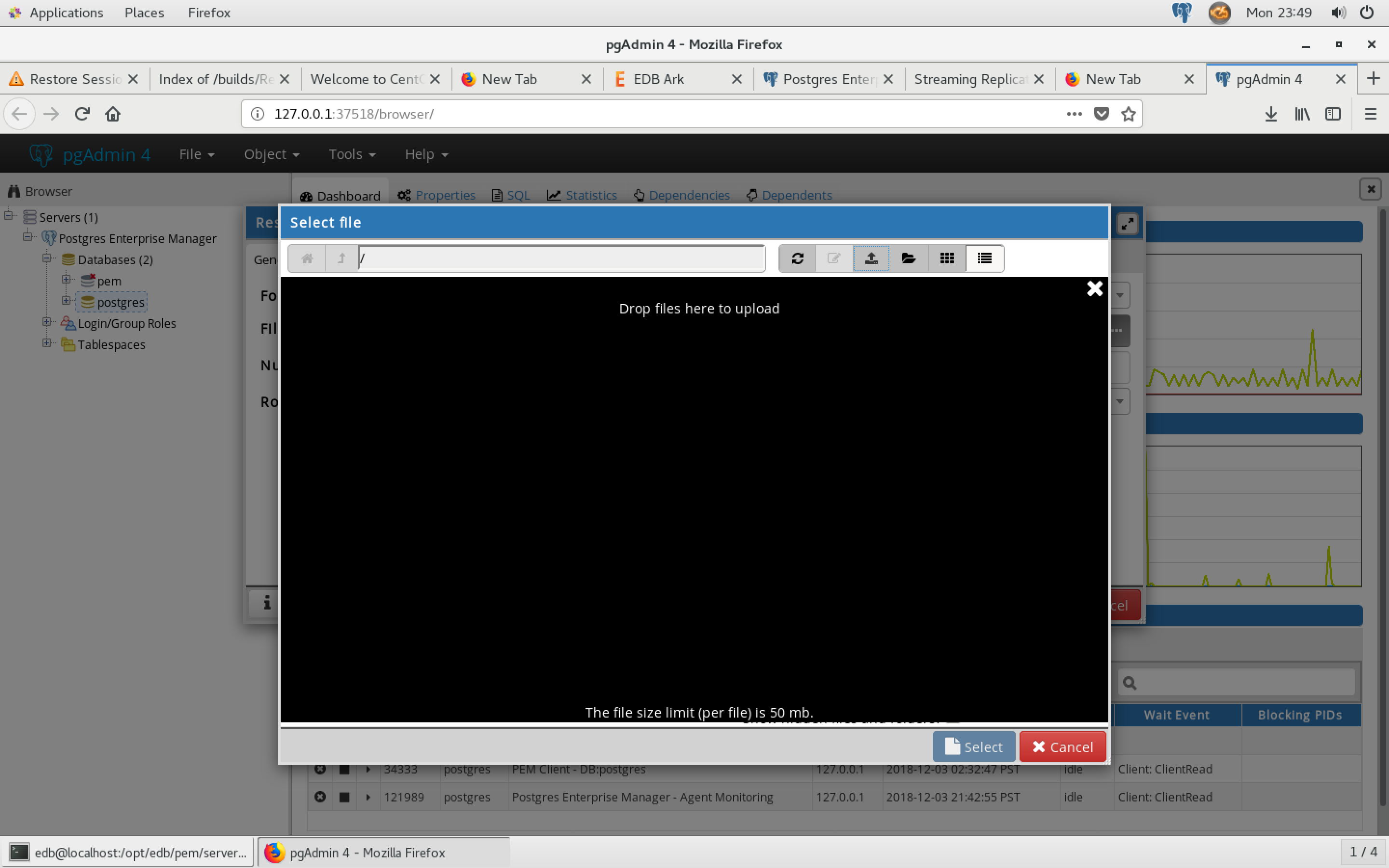Click the refresh icon in file dialog
The image size is (1389, 868).
point(797,258)
